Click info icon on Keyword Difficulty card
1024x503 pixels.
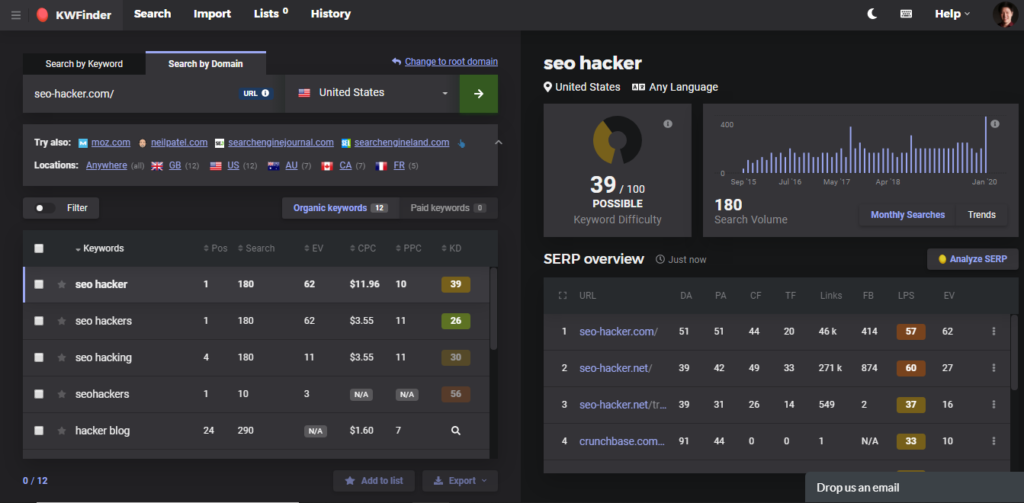[x=668, y=124]
